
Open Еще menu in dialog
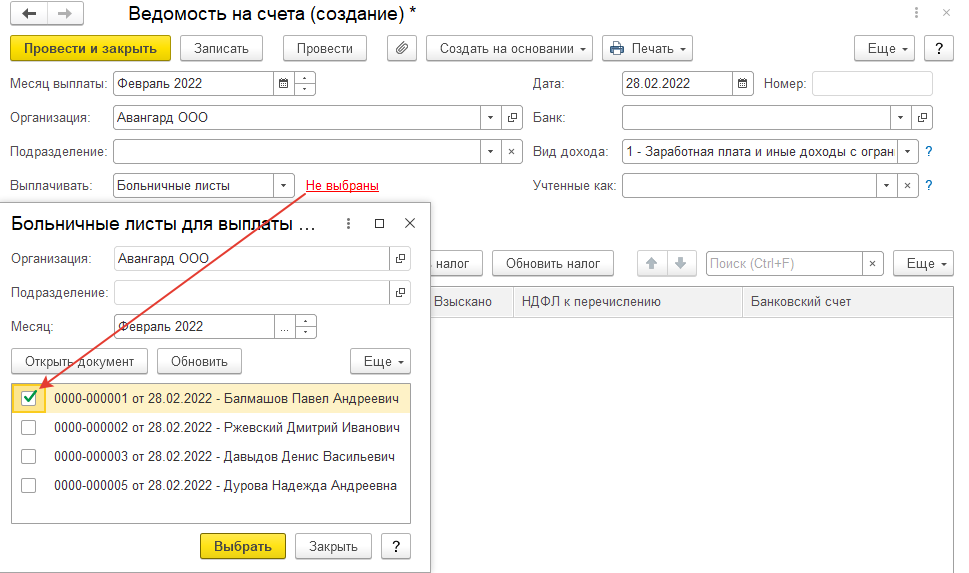coord(380,362)
